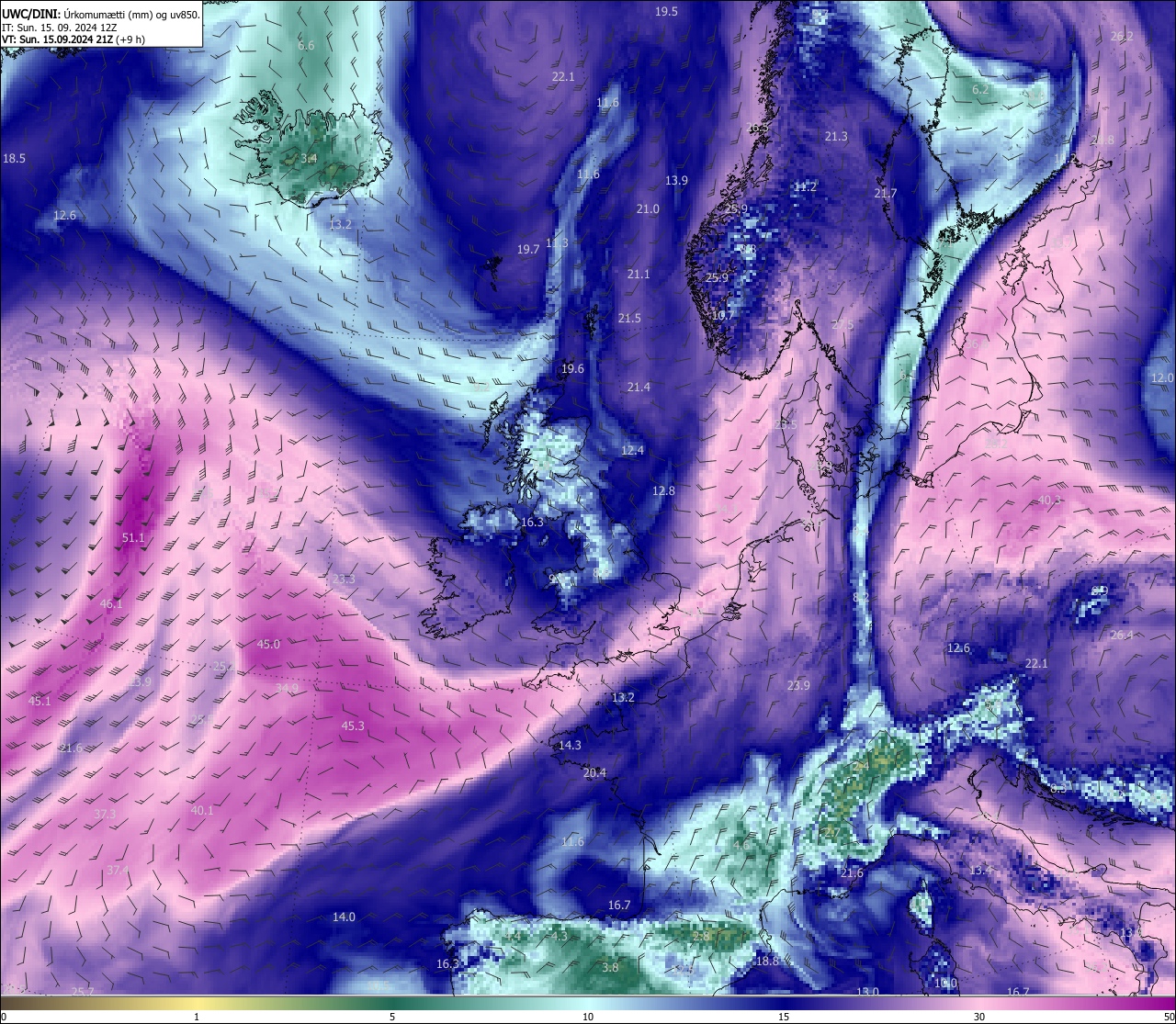Click the legend tick labeled 0
The image size is (1176, 1024).
tap(3, 1017)
